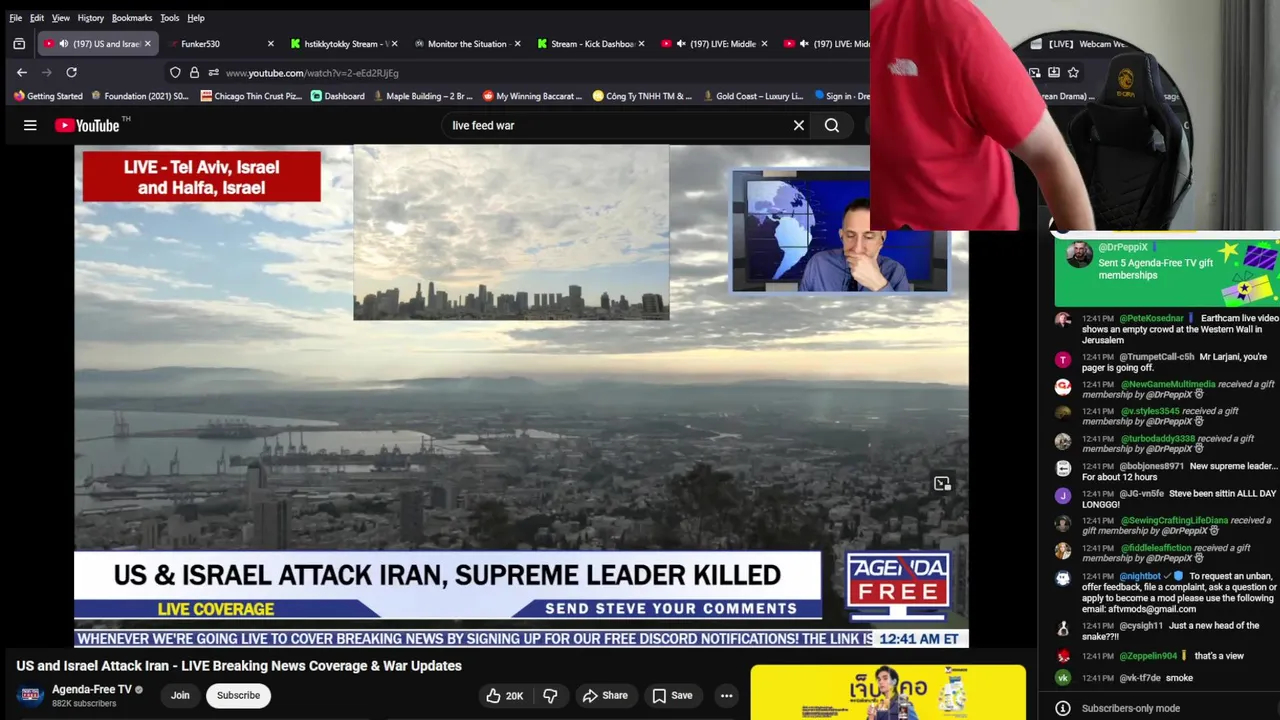This screenshot has width=1280, height=720.
Task: Click video title 'US and Israel Attack Iran'
Action: (x=239, y=666)
